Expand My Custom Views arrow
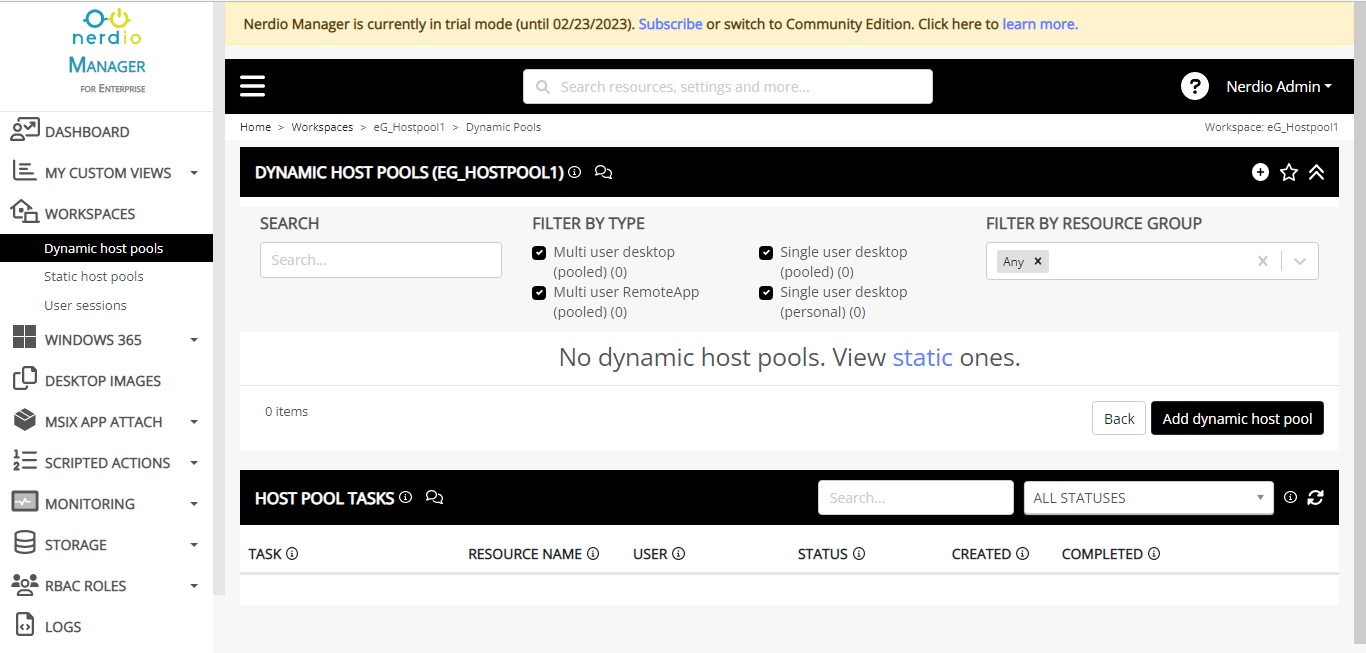 [x=194, y=173]
